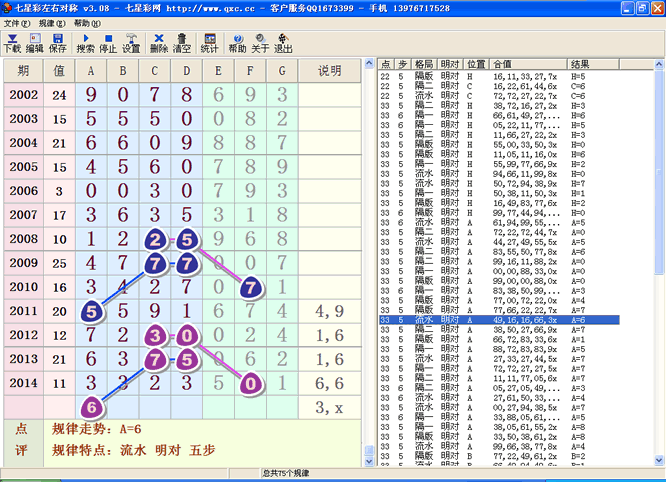Viewport: 666px width, 482px height.
Task: Click period 2014 in the grid
Action: (x=23, y=383)
